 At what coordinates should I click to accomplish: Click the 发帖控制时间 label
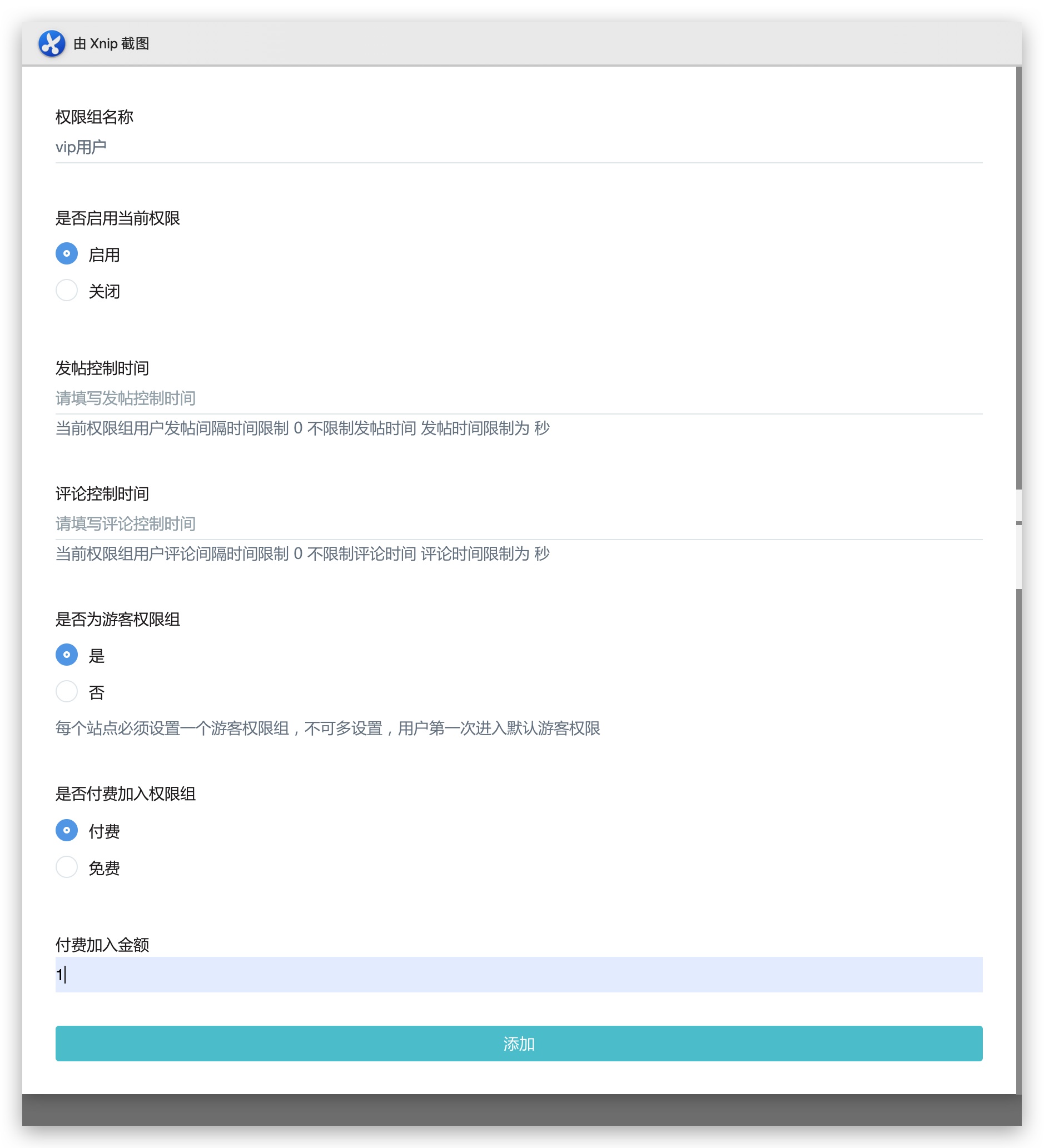tap(102, 368)
